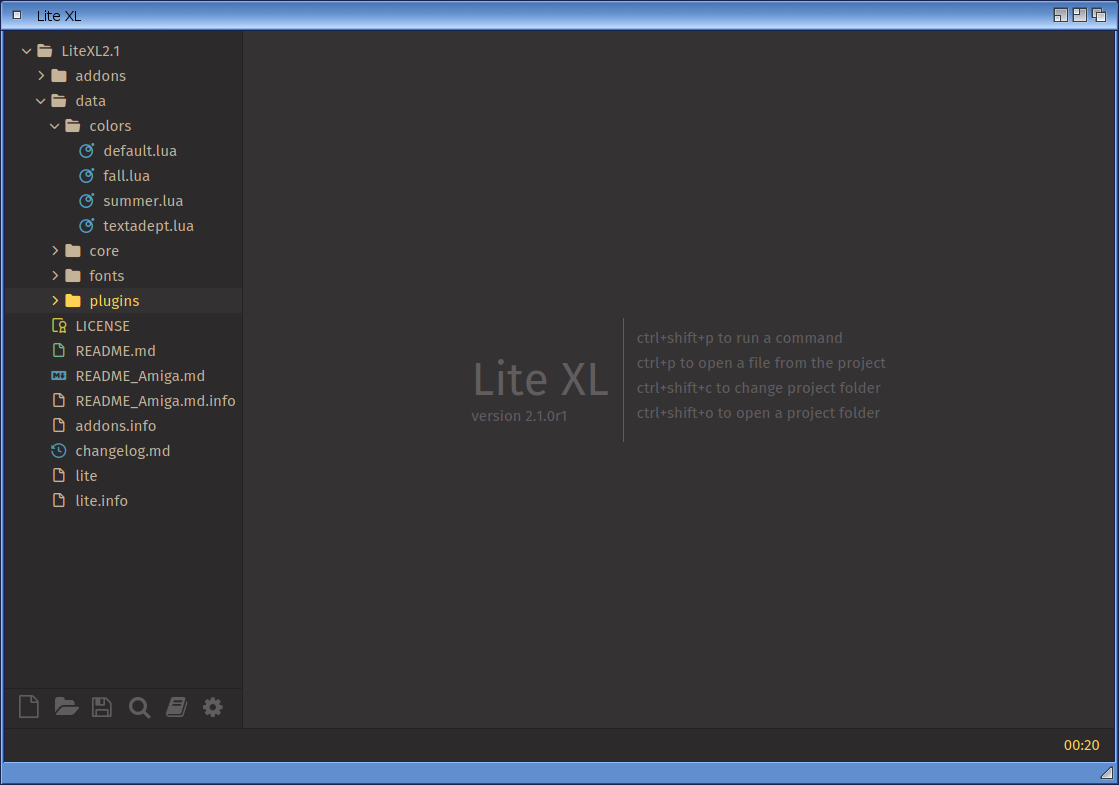Click the file icon beside lite.info
This screenshot has height=785, width=1119.
(x=59, y=500)
